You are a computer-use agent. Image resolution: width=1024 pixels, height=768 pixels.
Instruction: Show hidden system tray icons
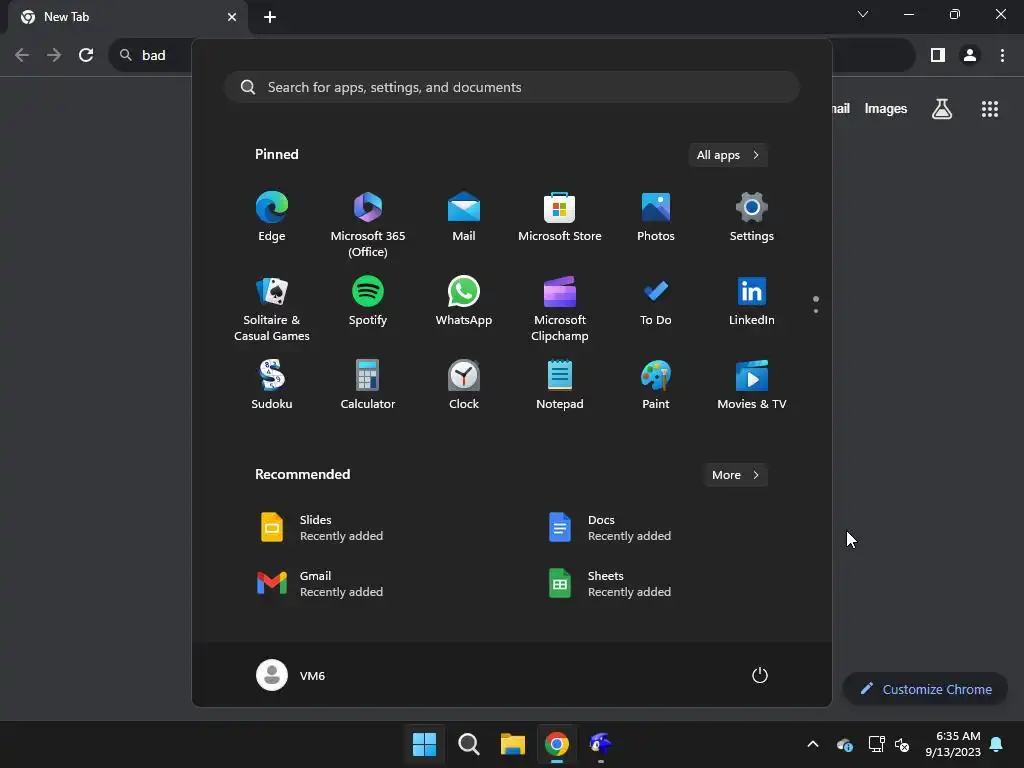coord(813,744)
